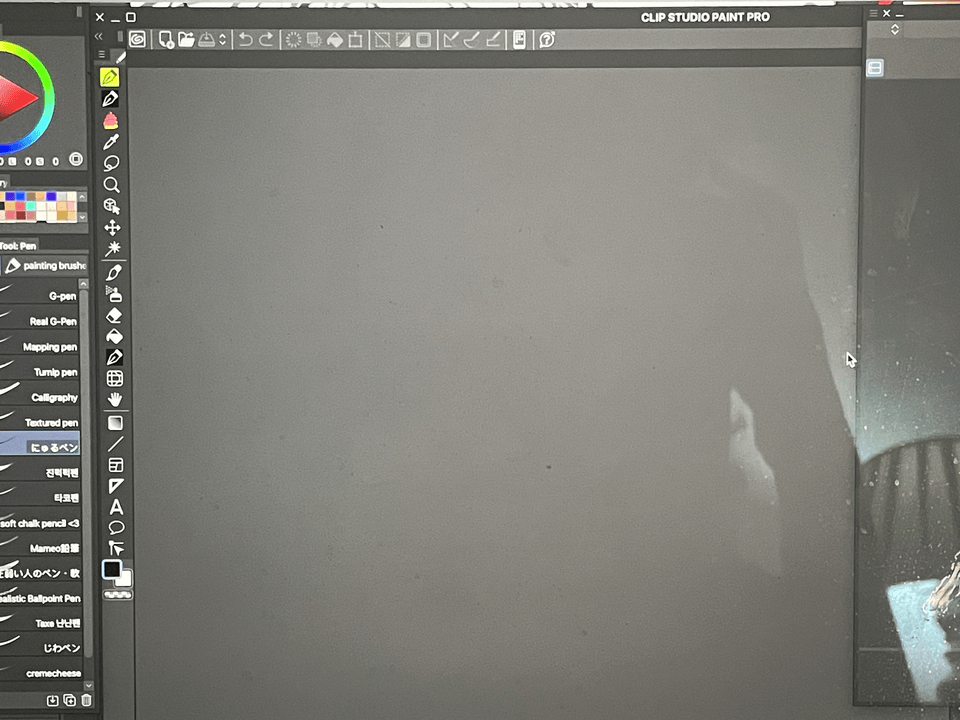Click the scroll-up arrow of the sub tool list
The image size is (960, 720).
click(x=83, y=284)
